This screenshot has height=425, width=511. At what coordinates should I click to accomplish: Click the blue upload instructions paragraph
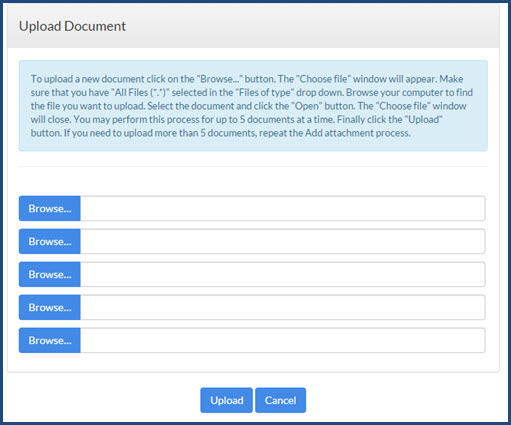[x=252, y=106]
